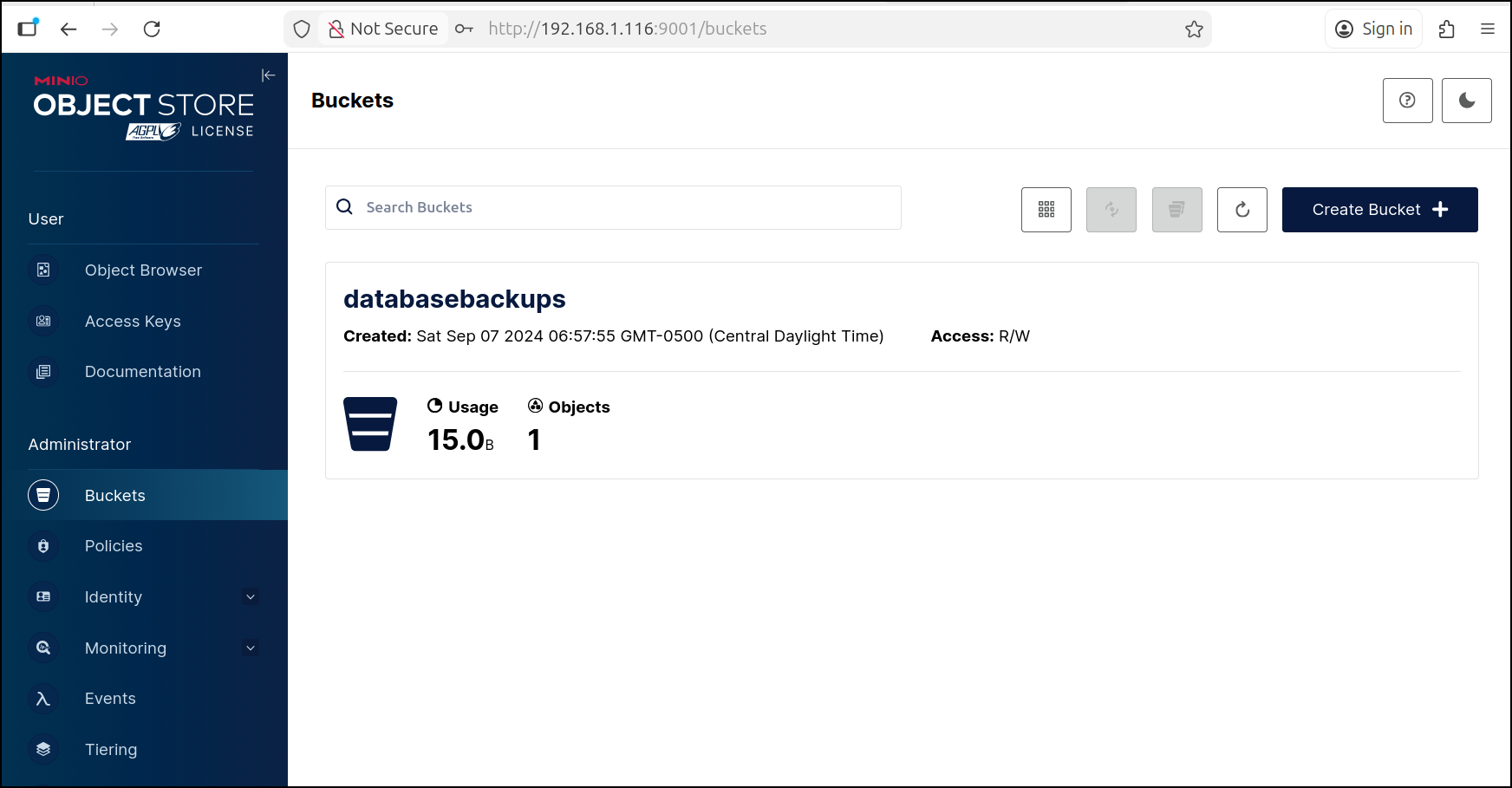Click the Buckets icon in the sidebar

click(x=43, y=496)
